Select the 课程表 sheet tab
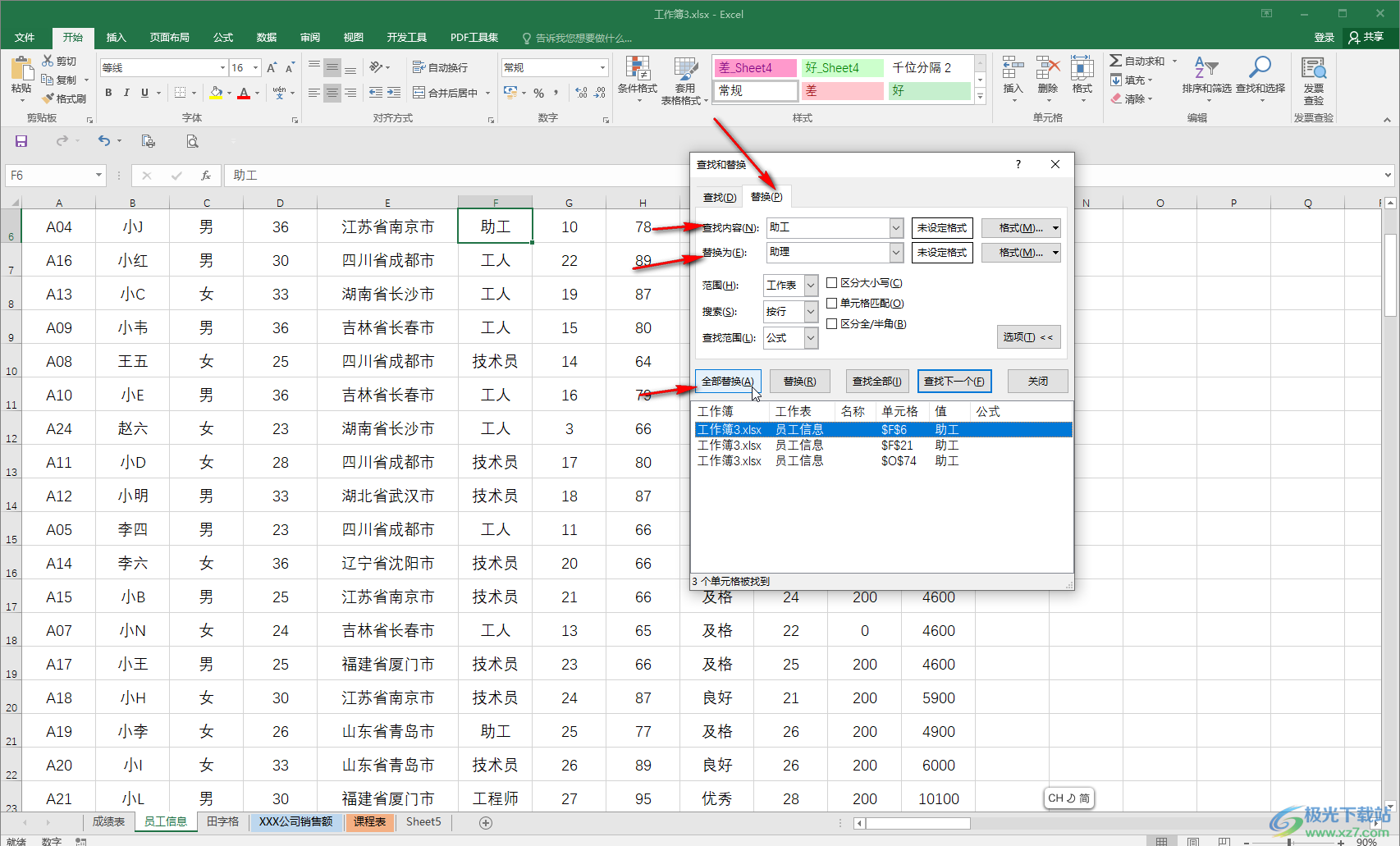Image resolution: width=1400 pixels, height=846 pixels. pyautogui.click(x=370, y=821)
